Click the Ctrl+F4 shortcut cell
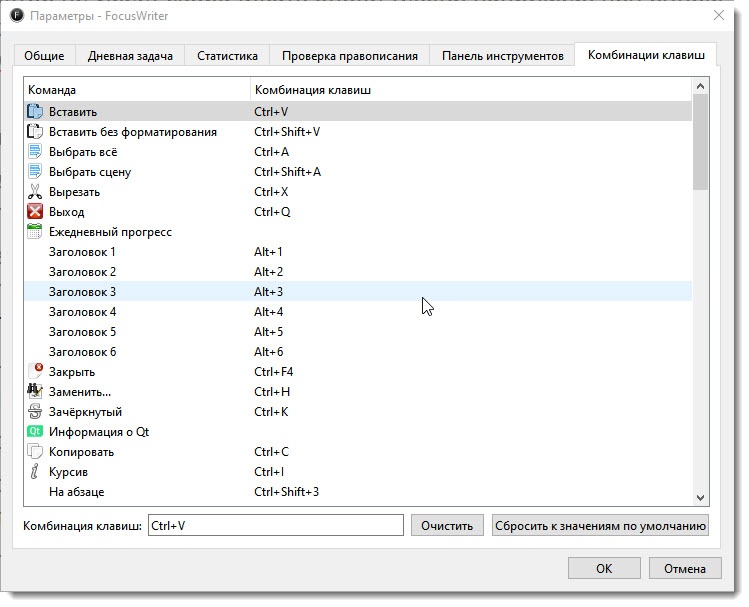Image resolution: width=749 pixels, height=607 pixels. [274, 372]
